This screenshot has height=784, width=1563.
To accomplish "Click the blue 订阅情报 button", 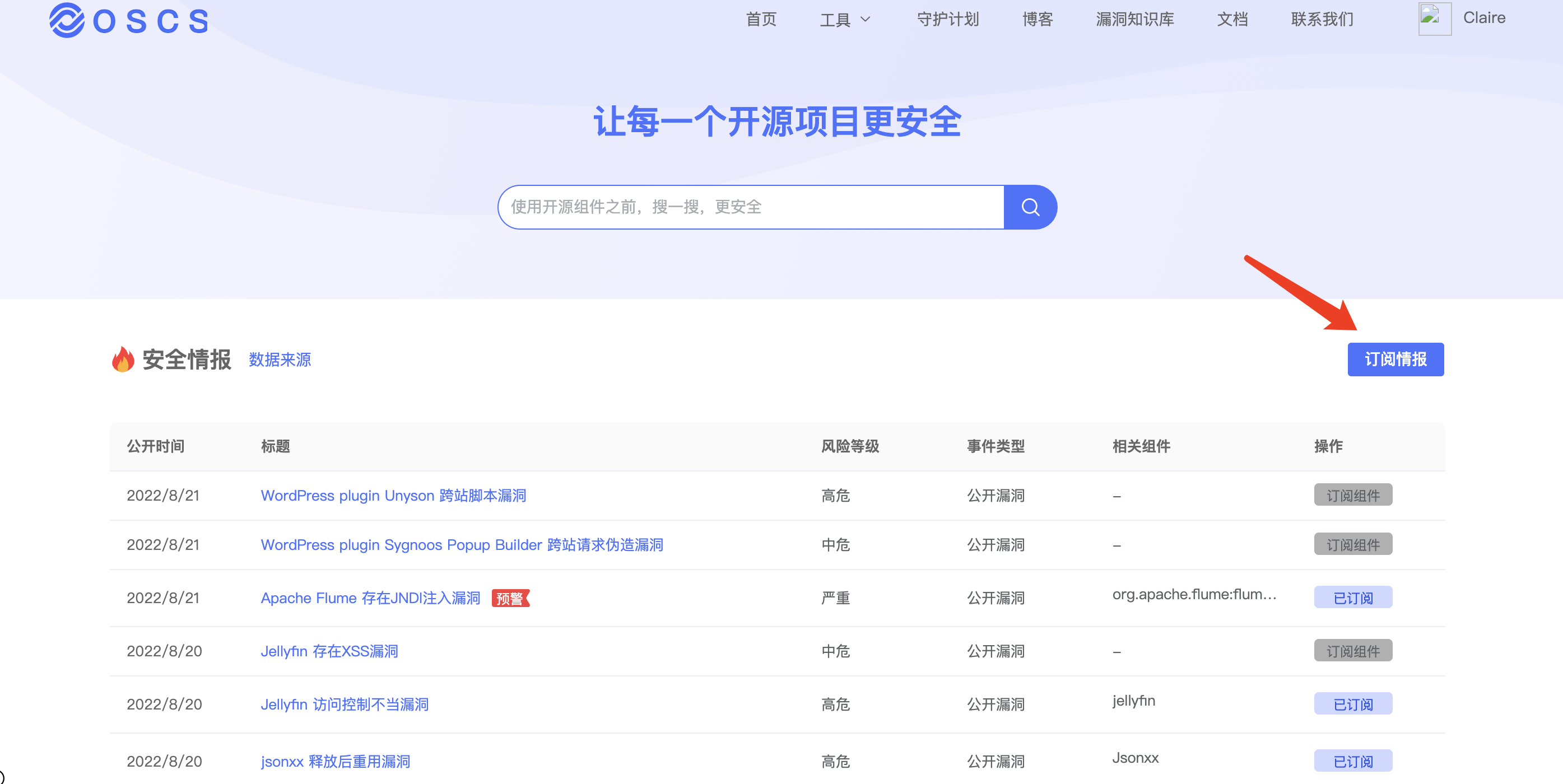I will tap(1395, 360).
